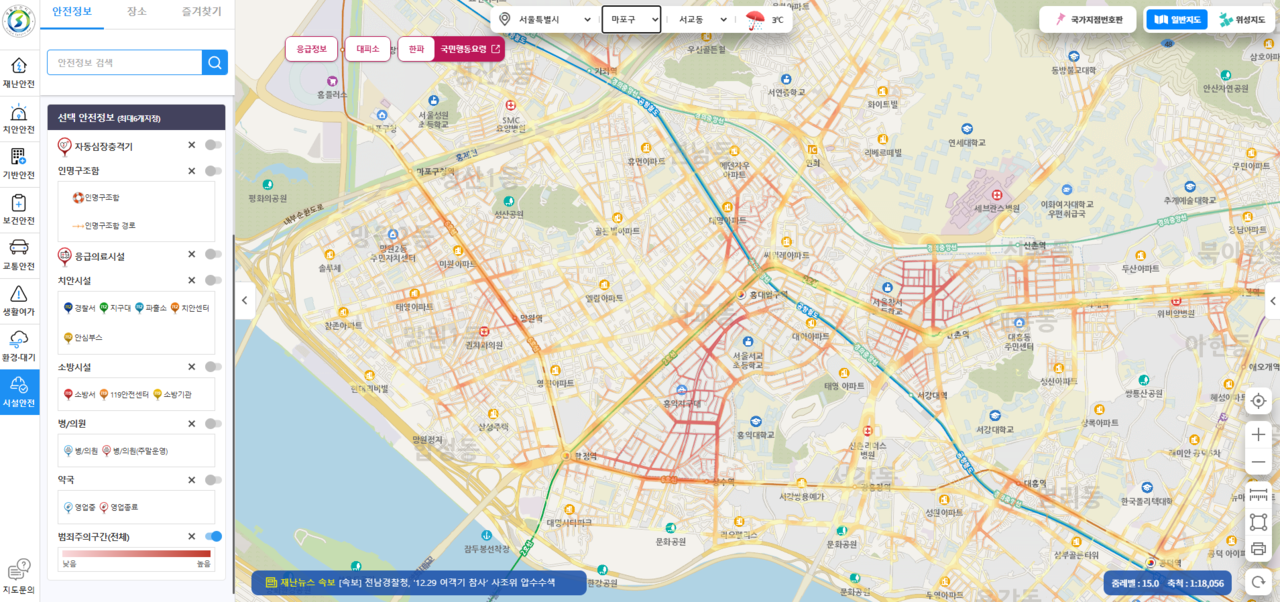
Task: Toggle 자동심장충격기 layer on
Action: [x=213, y=145]
